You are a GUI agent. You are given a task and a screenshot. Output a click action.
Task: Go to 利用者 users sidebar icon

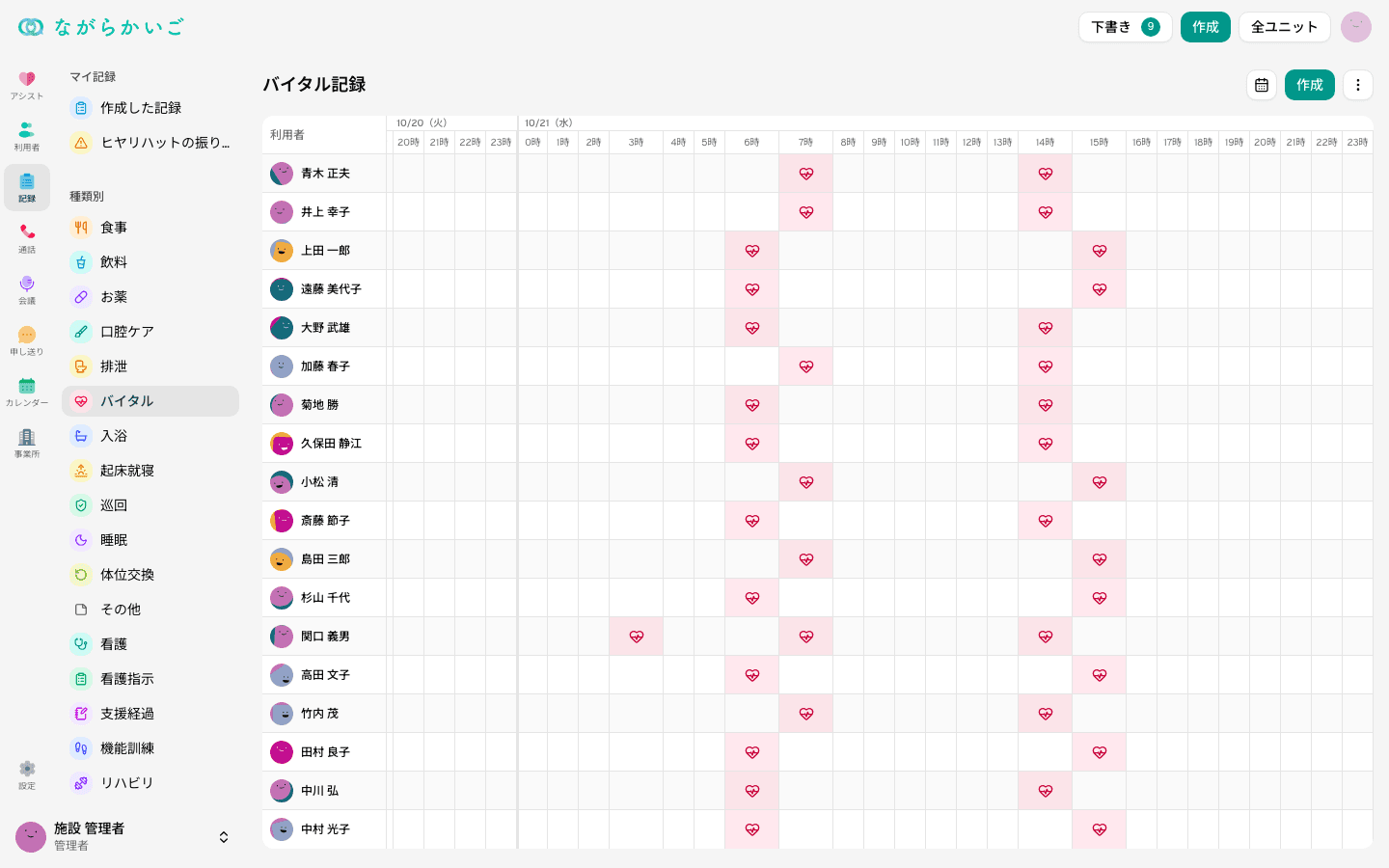27,136
